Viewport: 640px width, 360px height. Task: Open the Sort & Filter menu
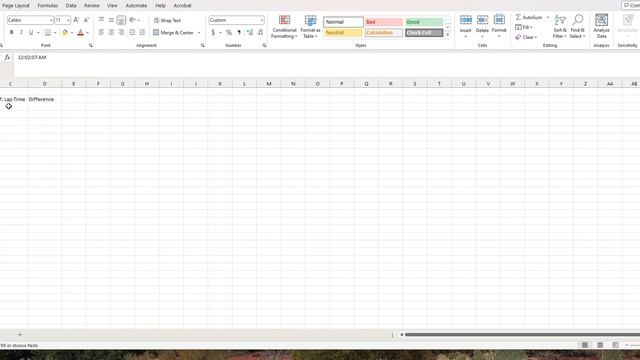(560, 27)
